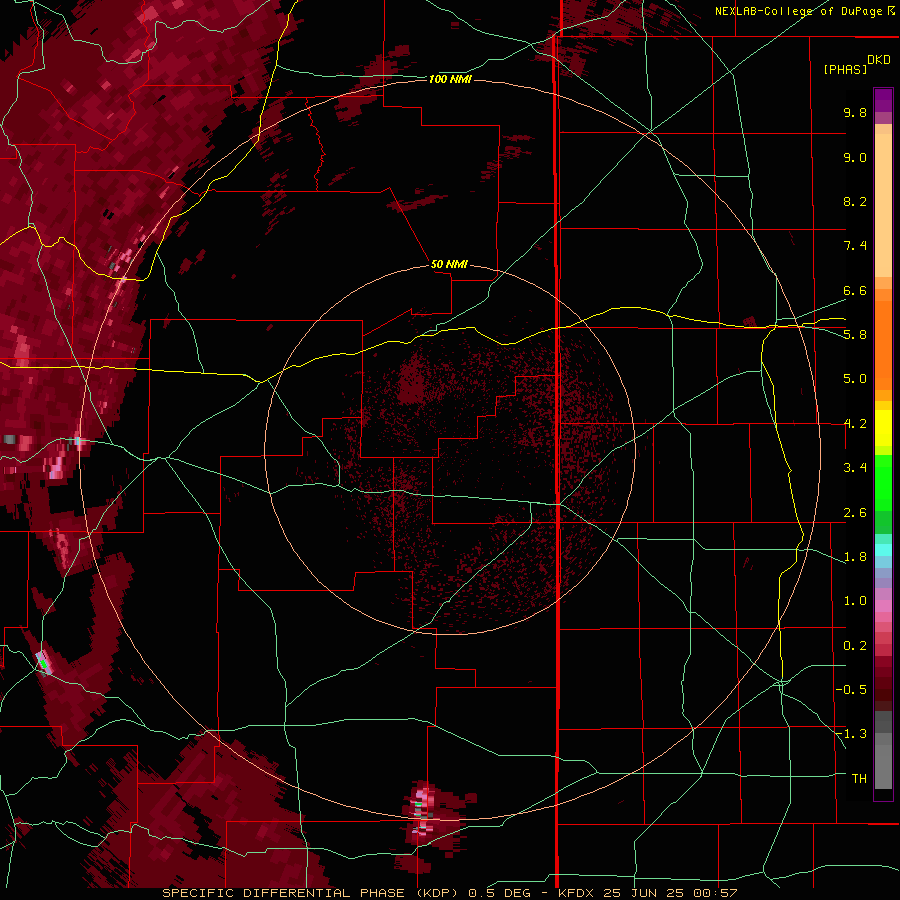This screenshot has width=900, height=900.
Task: Select the 9.8 value on color scale
Action: (x=855, y=112)
